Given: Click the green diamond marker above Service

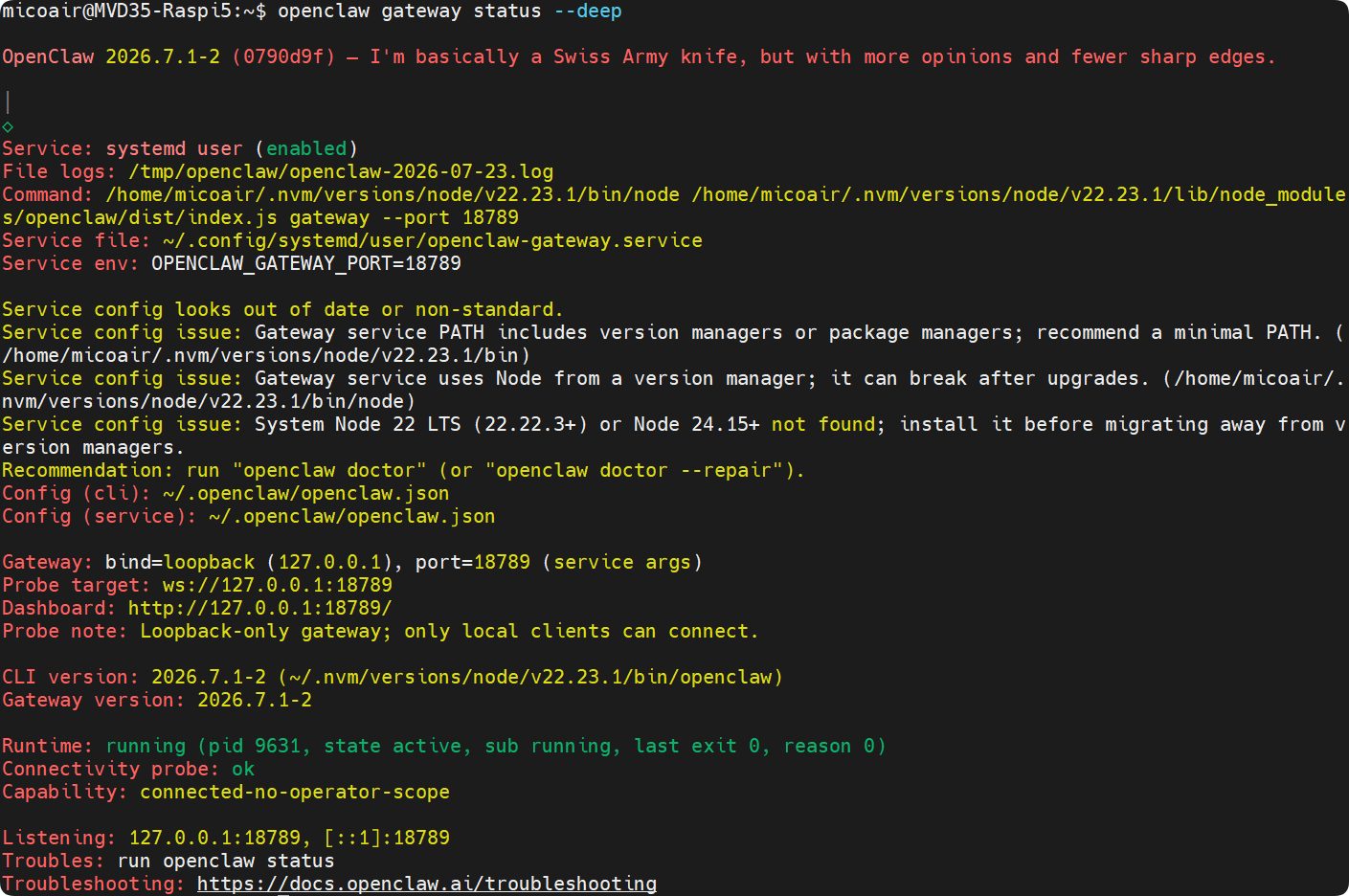Looking at the screenshot, I should (x=8, y=126).
